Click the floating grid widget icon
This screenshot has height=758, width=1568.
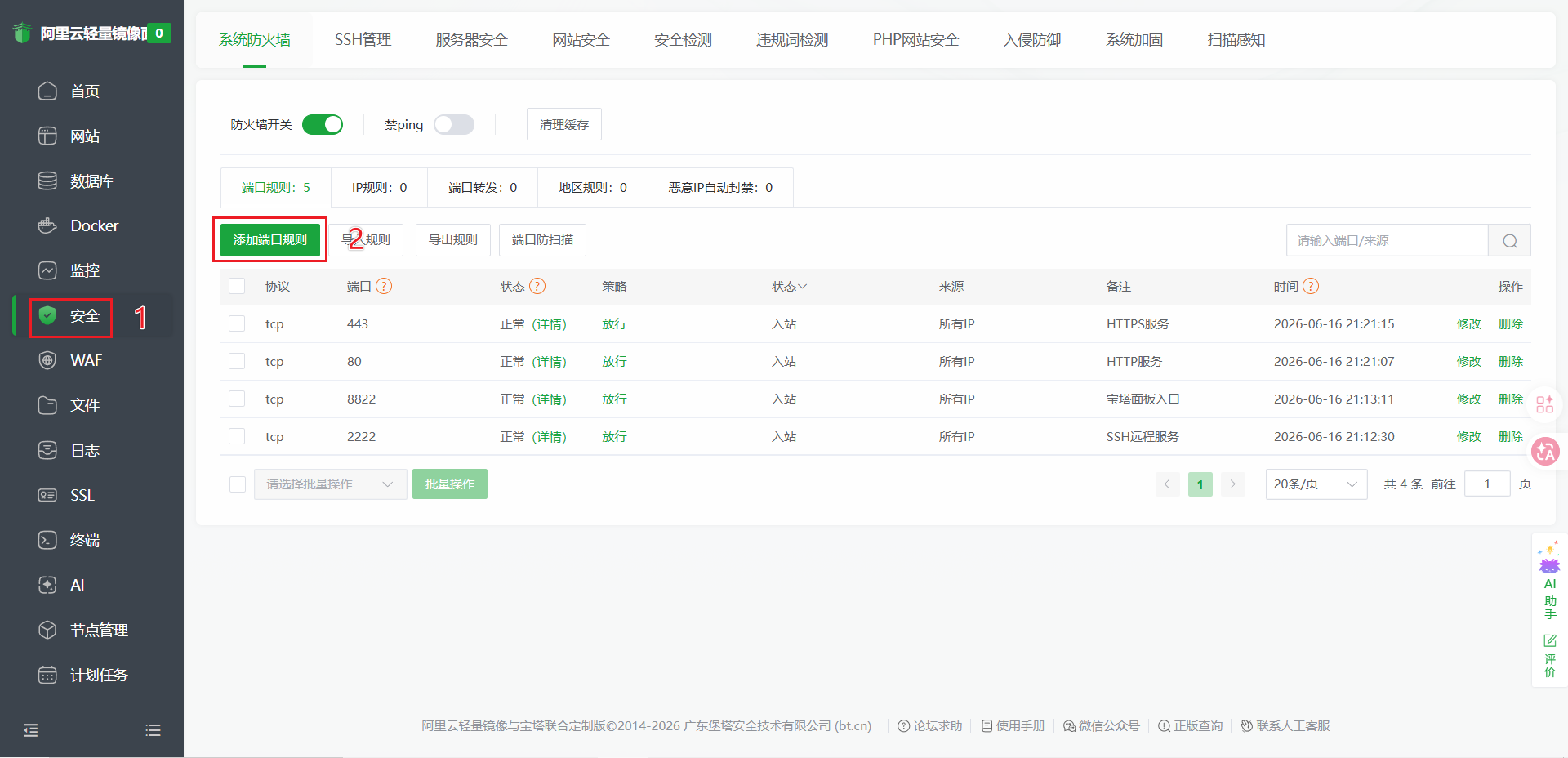(1545, 404)
